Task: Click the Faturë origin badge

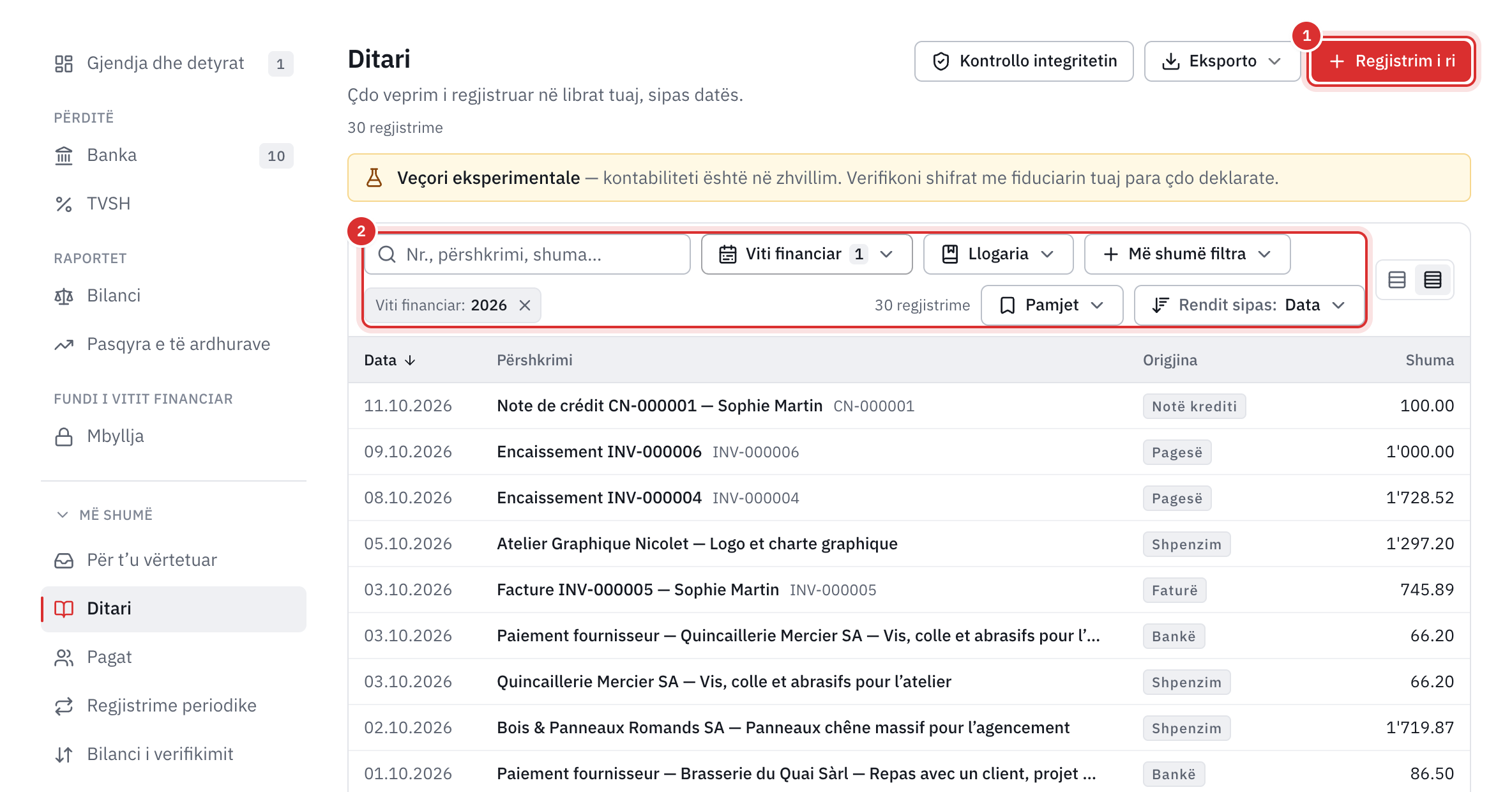Action: 1174,590
